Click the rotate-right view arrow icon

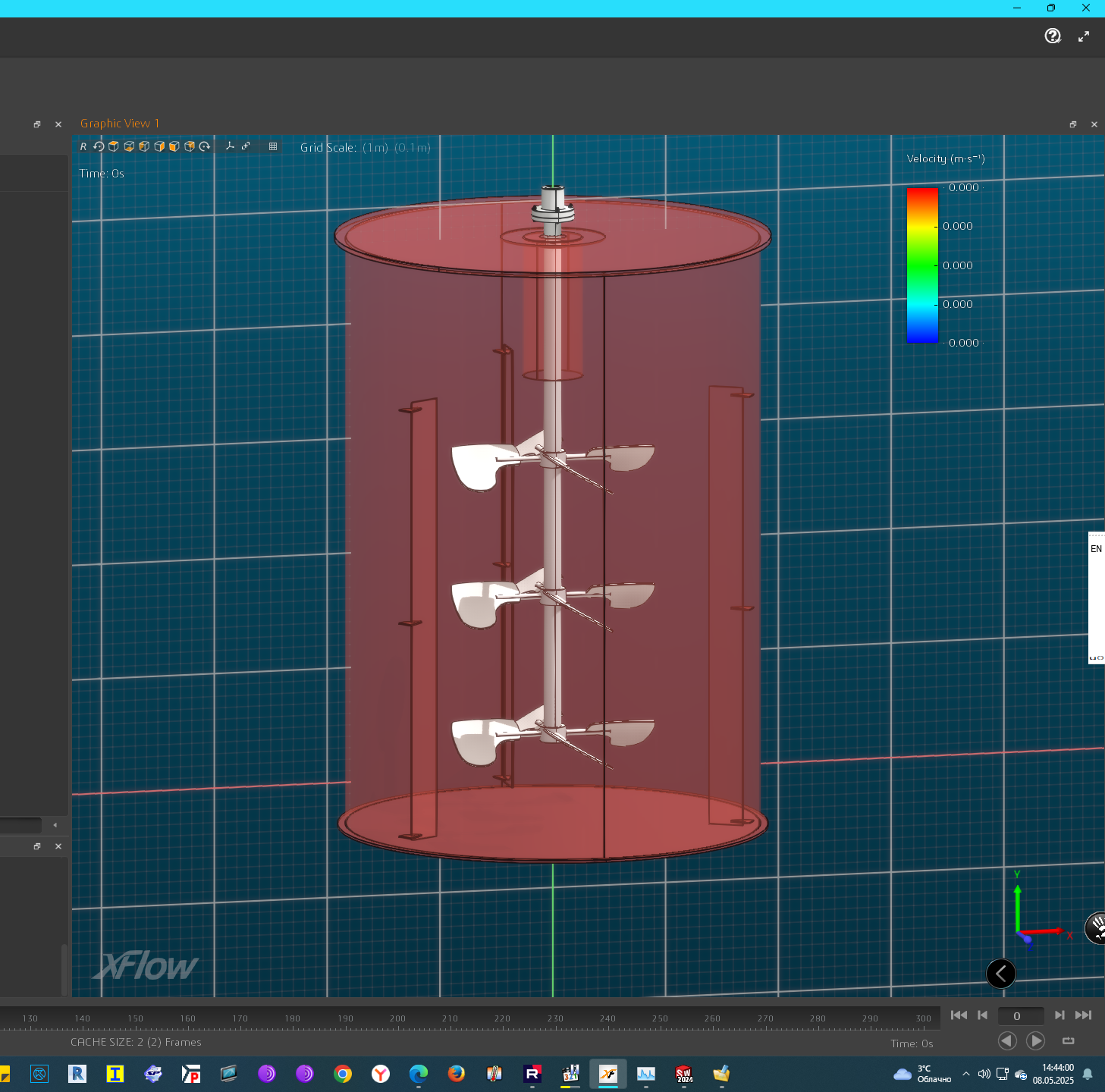tap(205, 147)
